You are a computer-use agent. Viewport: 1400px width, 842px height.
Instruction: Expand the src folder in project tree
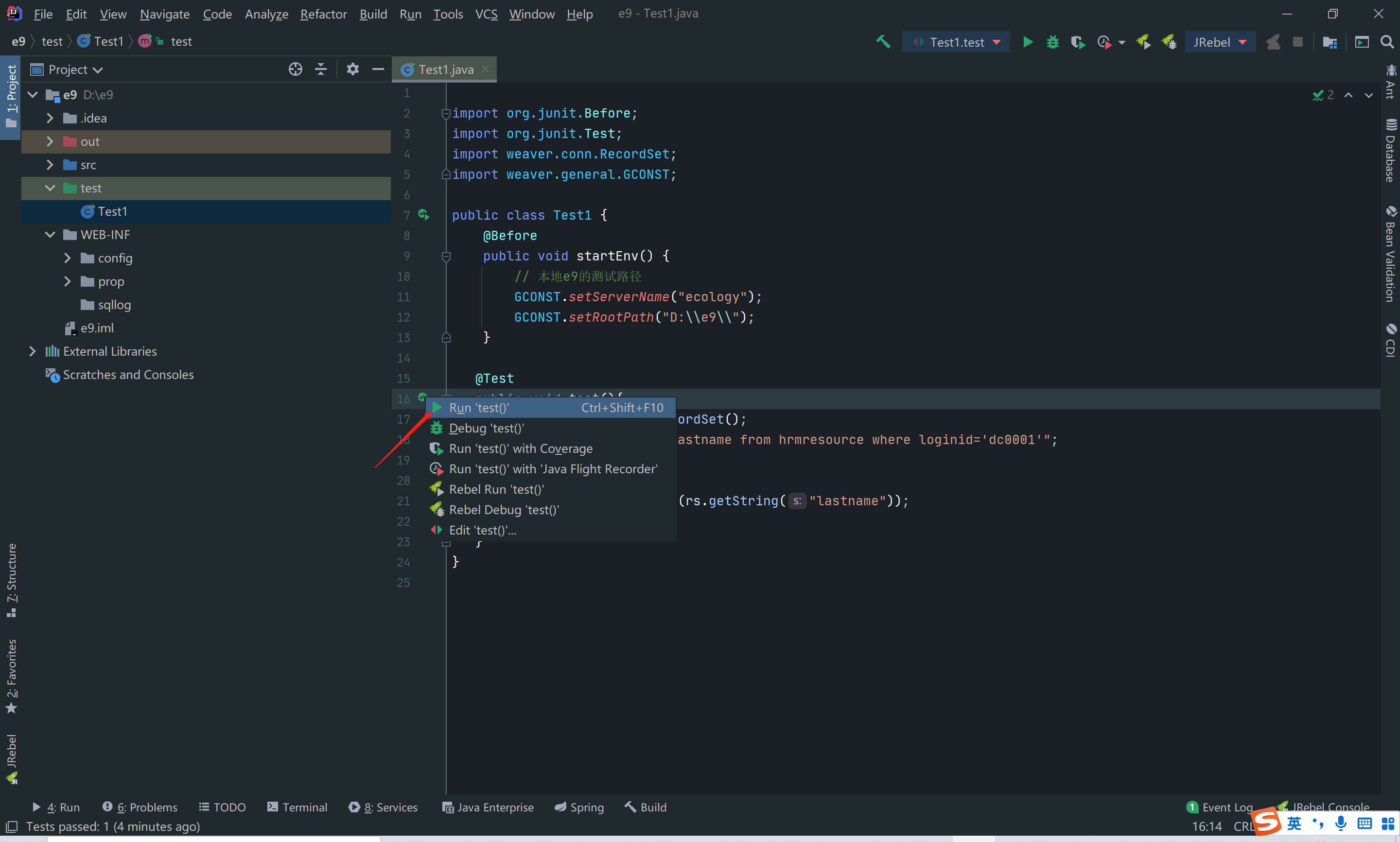click(50, 165)
